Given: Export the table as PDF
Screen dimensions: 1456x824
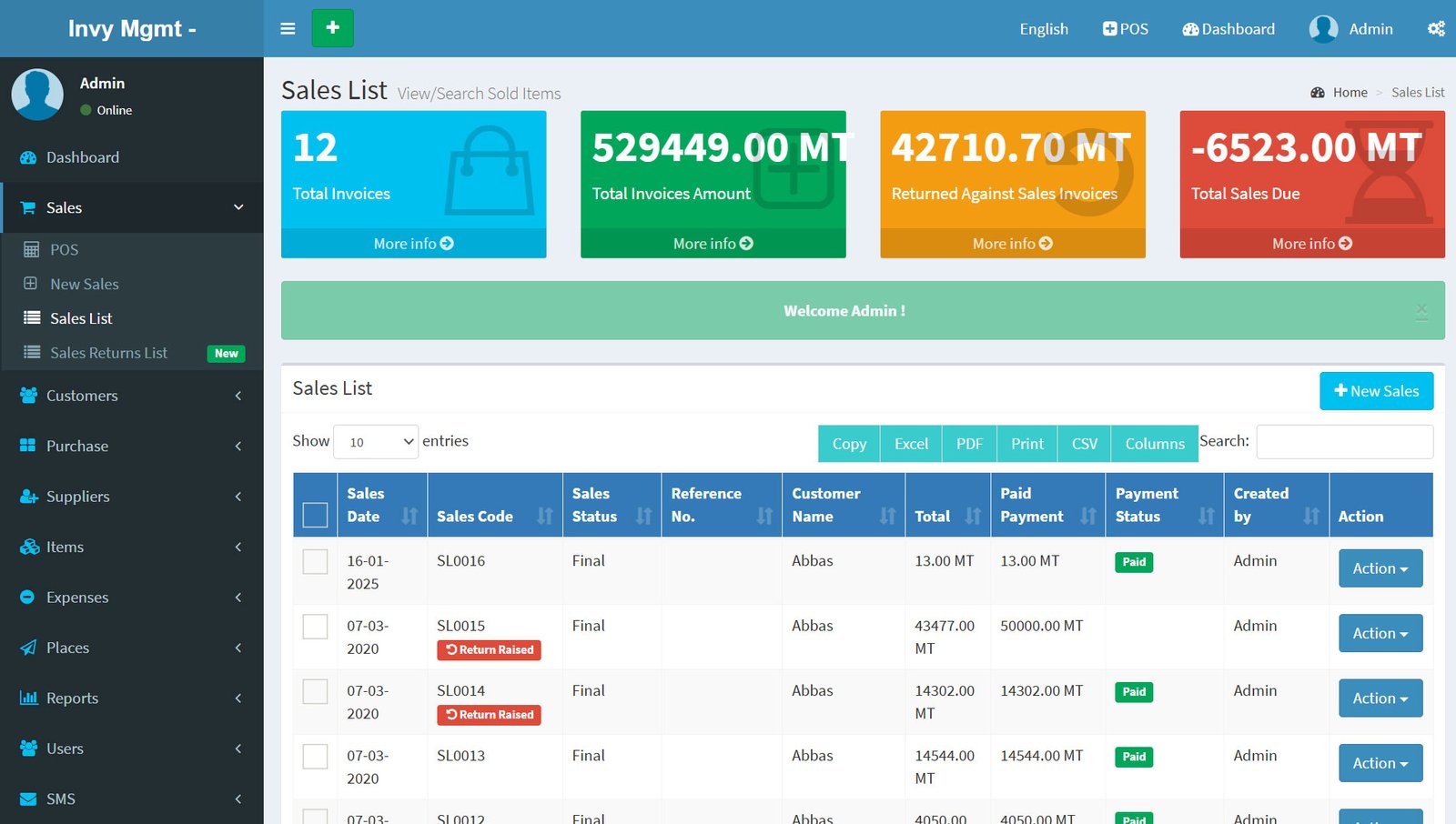Looking at the screenshot, I should [x=969, y=444].
